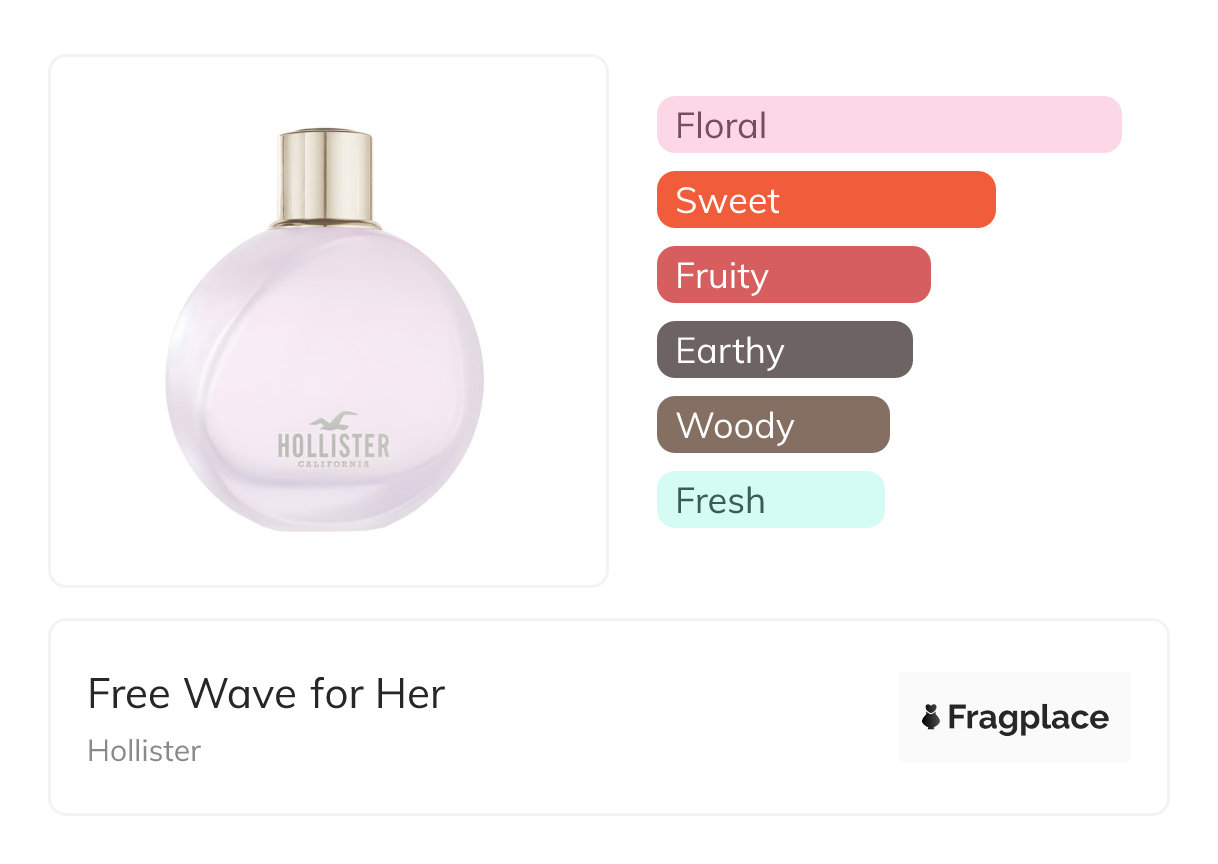Click the Fragplace wordmark text
Image resolution: width=1218 pixels, height=864 pixels.
pyautogui.click(x=1028, y=718)
